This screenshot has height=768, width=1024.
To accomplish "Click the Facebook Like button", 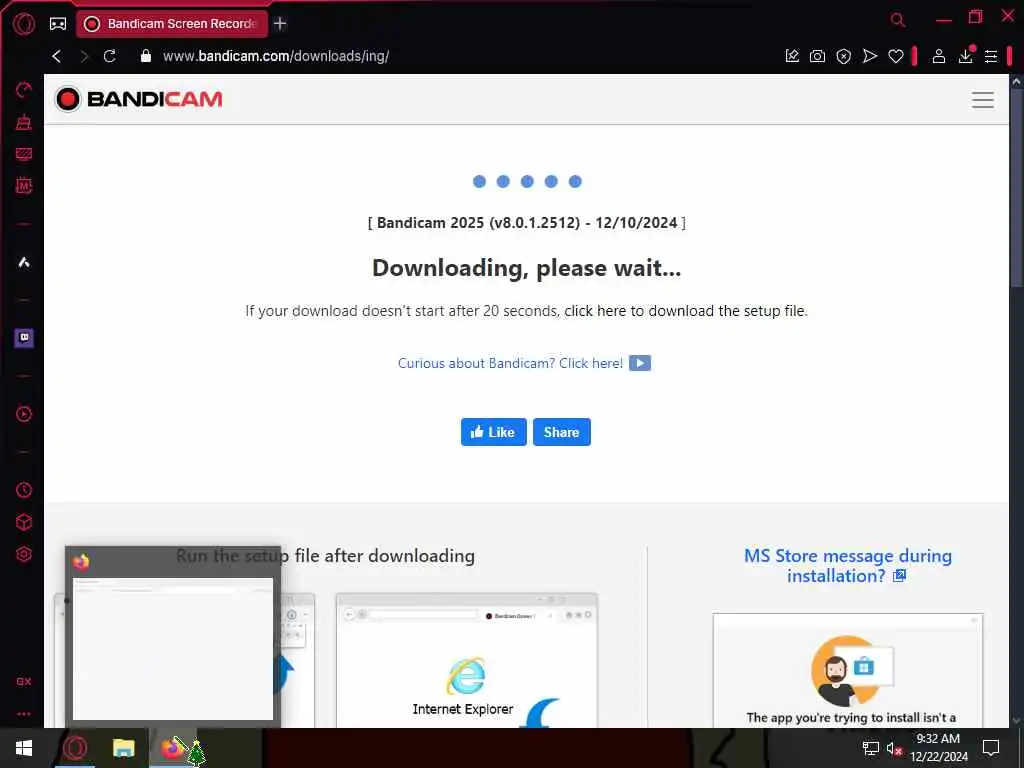I will 494,432.
